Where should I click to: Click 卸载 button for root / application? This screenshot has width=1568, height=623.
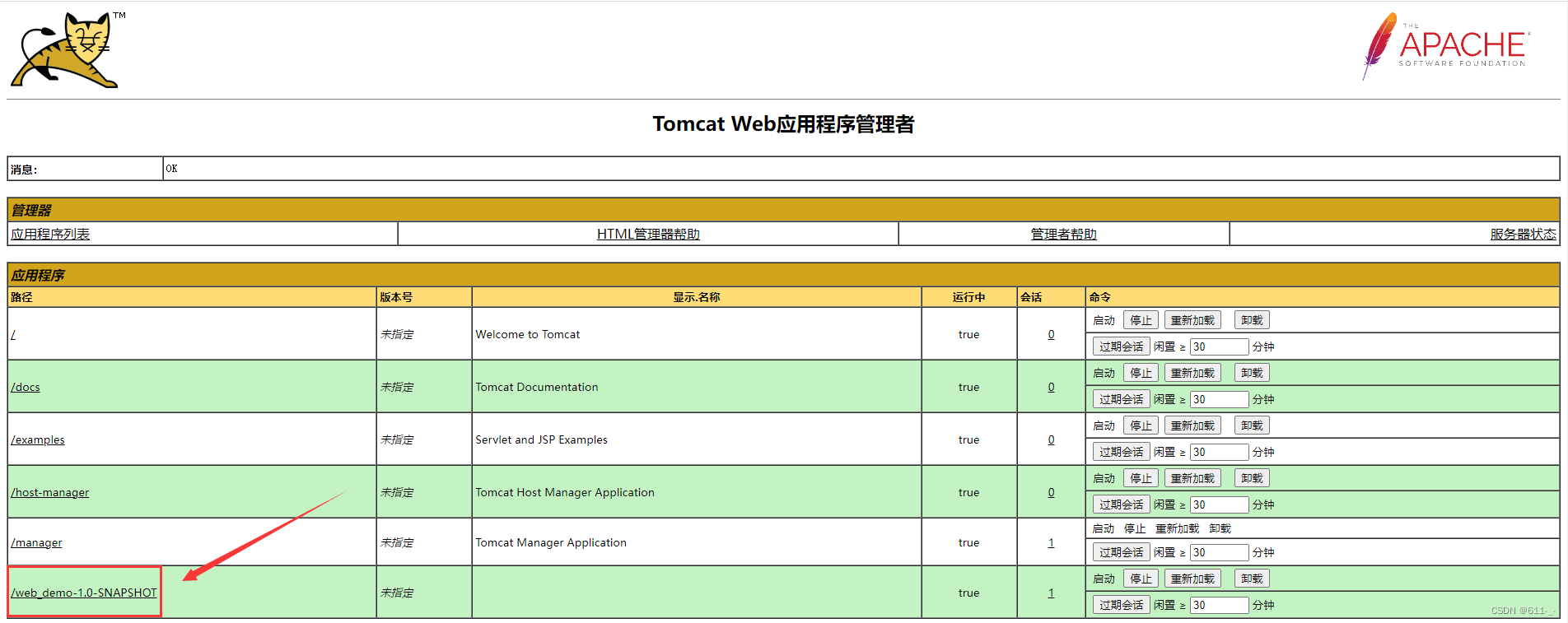pos(1252,320)
